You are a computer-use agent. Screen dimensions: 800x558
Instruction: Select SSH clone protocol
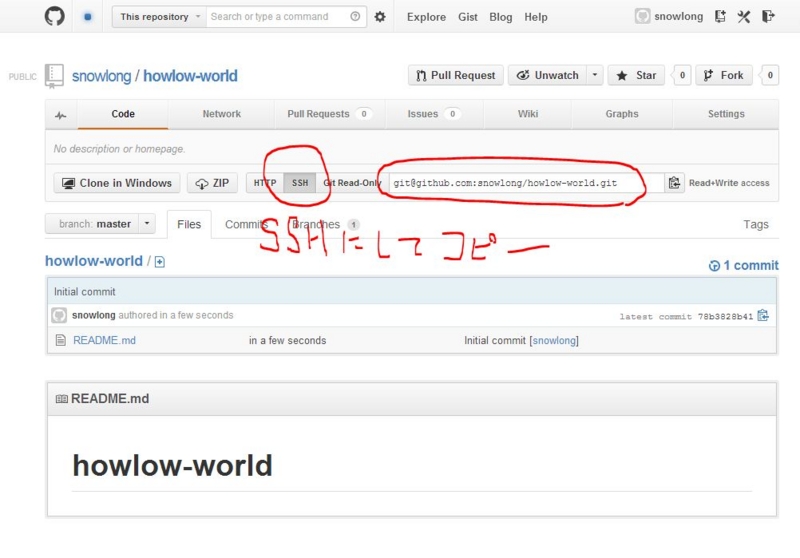click(300, 183)
